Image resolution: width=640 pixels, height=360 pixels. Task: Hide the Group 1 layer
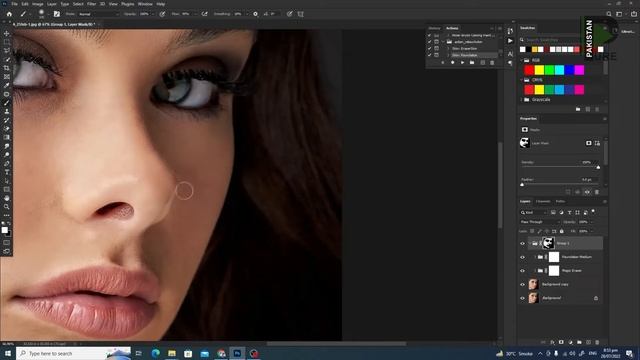click(x=522, y=244)
